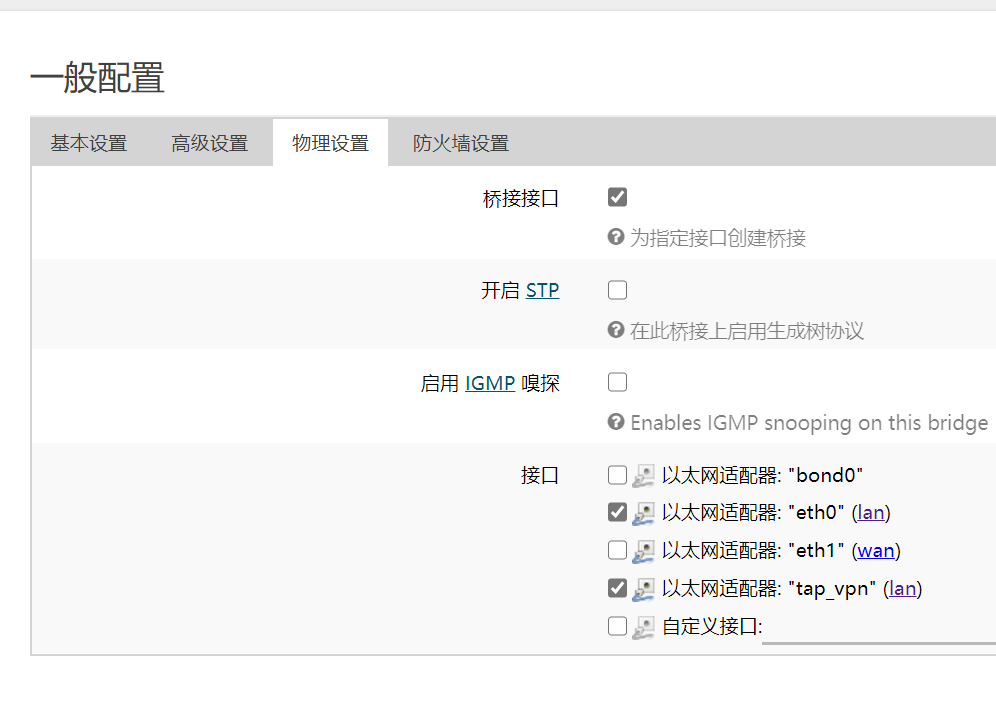Click the Ethernet adapter icon next to eth0
The image size is (996, 702).
click(644, 512)
